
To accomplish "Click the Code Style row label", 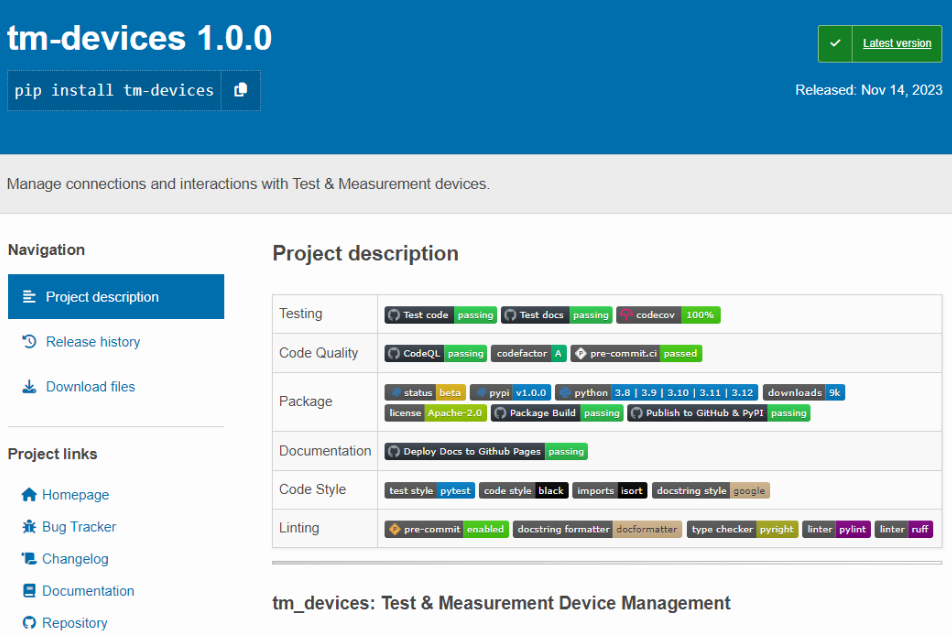I will (x=312, y=489).
